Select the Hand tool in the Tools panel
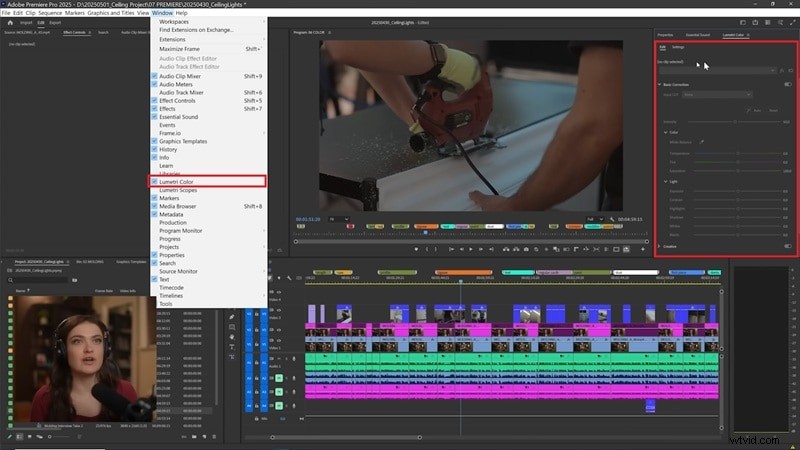The image size is (800, 450). [x=232, y=337]
